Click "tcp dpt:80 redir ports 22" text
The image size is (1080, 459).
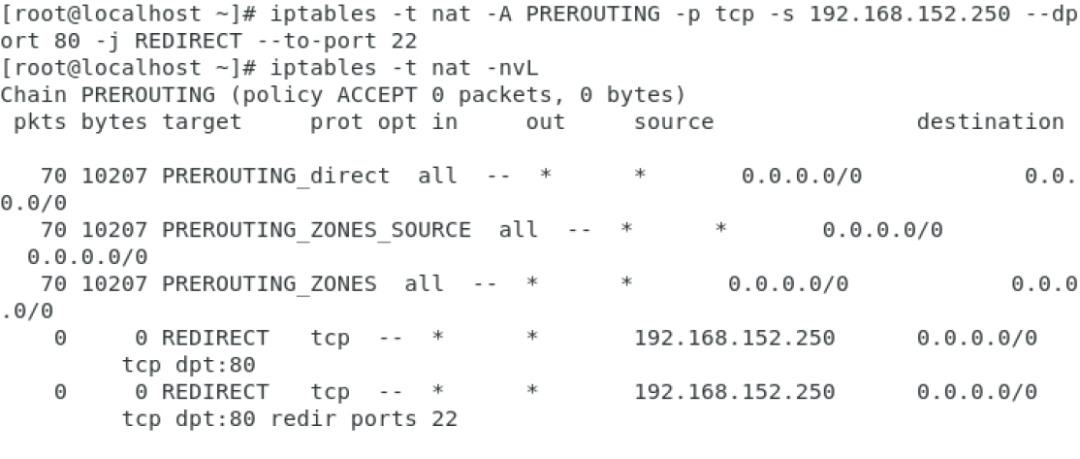point(289,418)
